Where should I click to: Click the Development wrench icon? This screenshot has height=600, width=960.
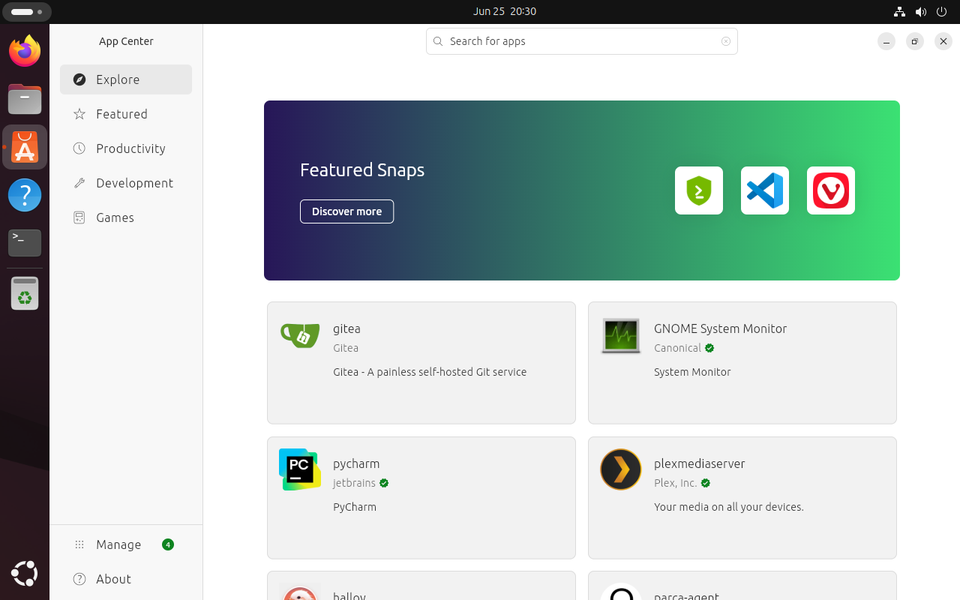click(80, 183)
